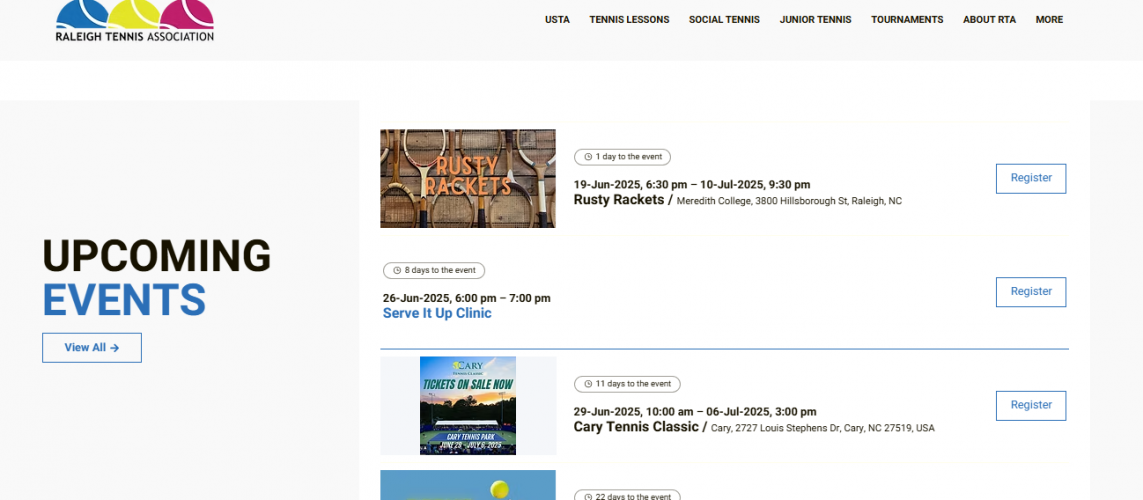Click the clock icon in '1 day to the event'

[x=588, y=157]
